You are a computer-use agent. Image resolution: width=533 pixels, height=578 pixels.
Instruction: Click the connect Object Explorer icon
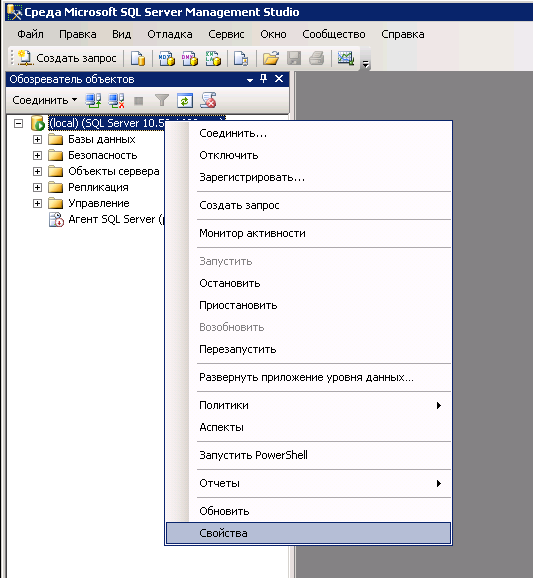coord(93,100)
